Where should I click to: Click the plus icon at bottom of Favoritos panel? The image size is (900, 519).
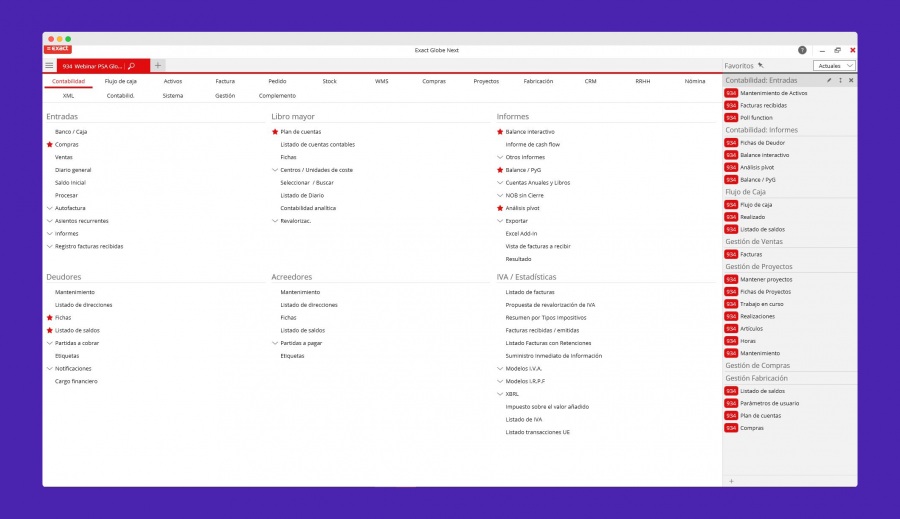click(731, 481)
